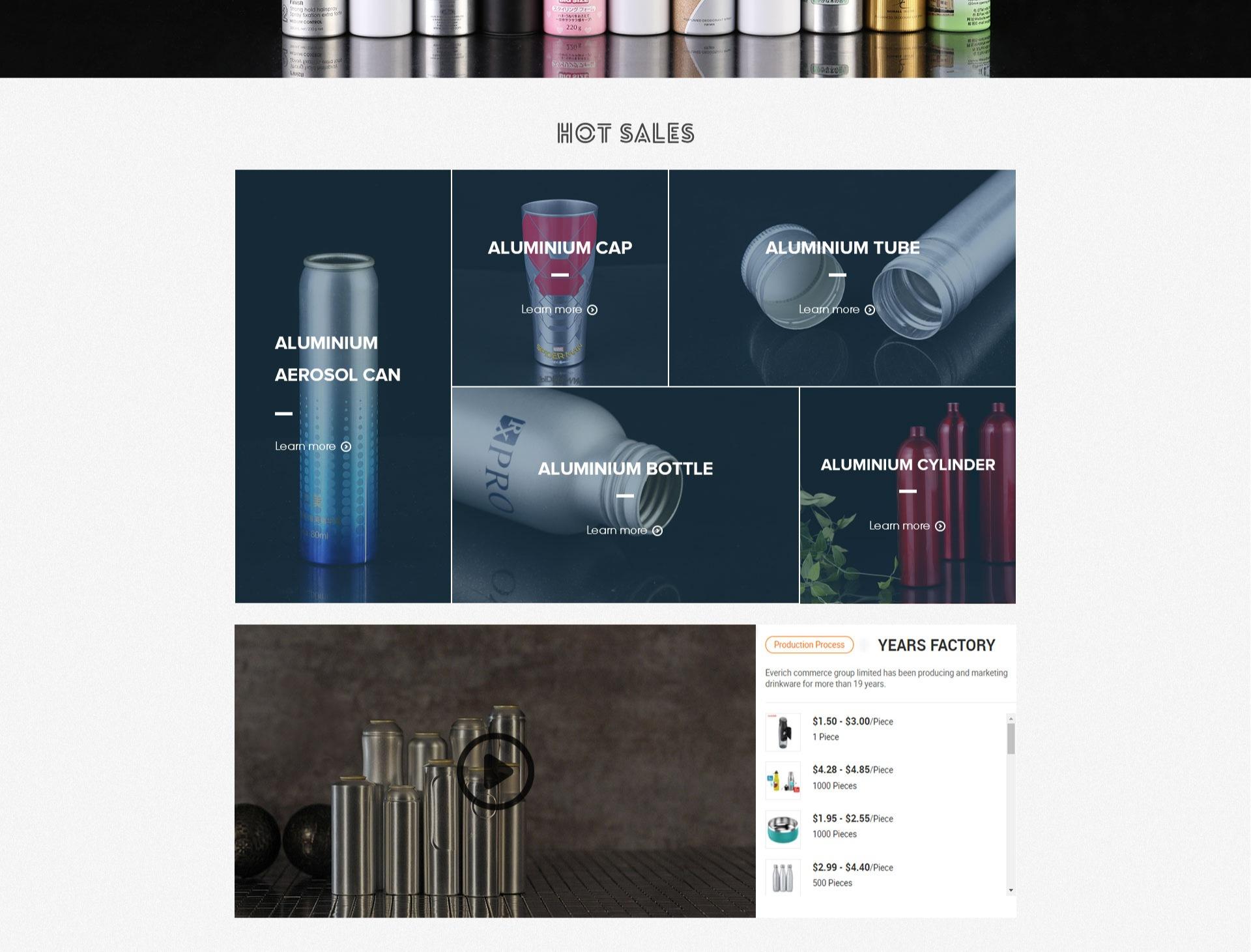Image resolution: width=1251 pixels, height=952 pixels.
Task: Click the product list scroll up arrow
Action: click(1011, 719)
